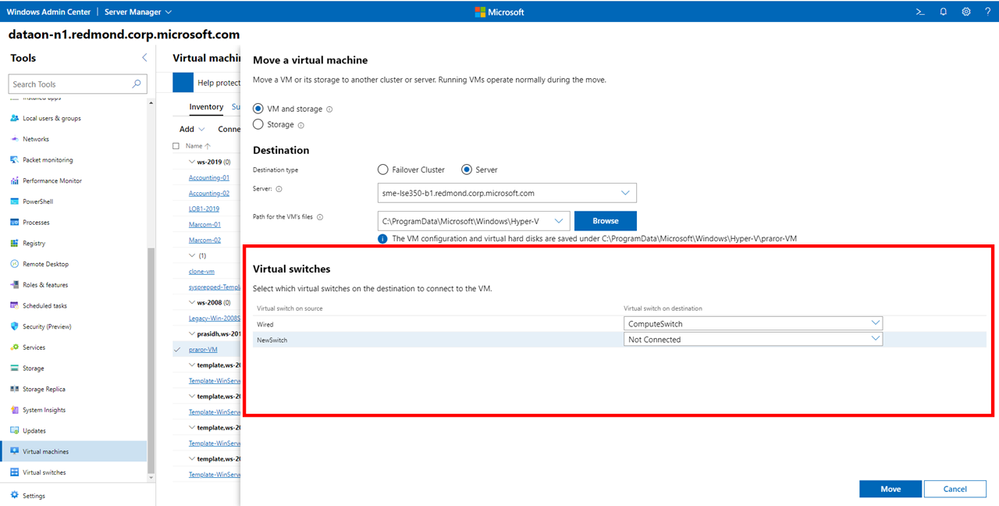Collapse the ws-2008 group

pyautogui.click(x=192, y=303)
